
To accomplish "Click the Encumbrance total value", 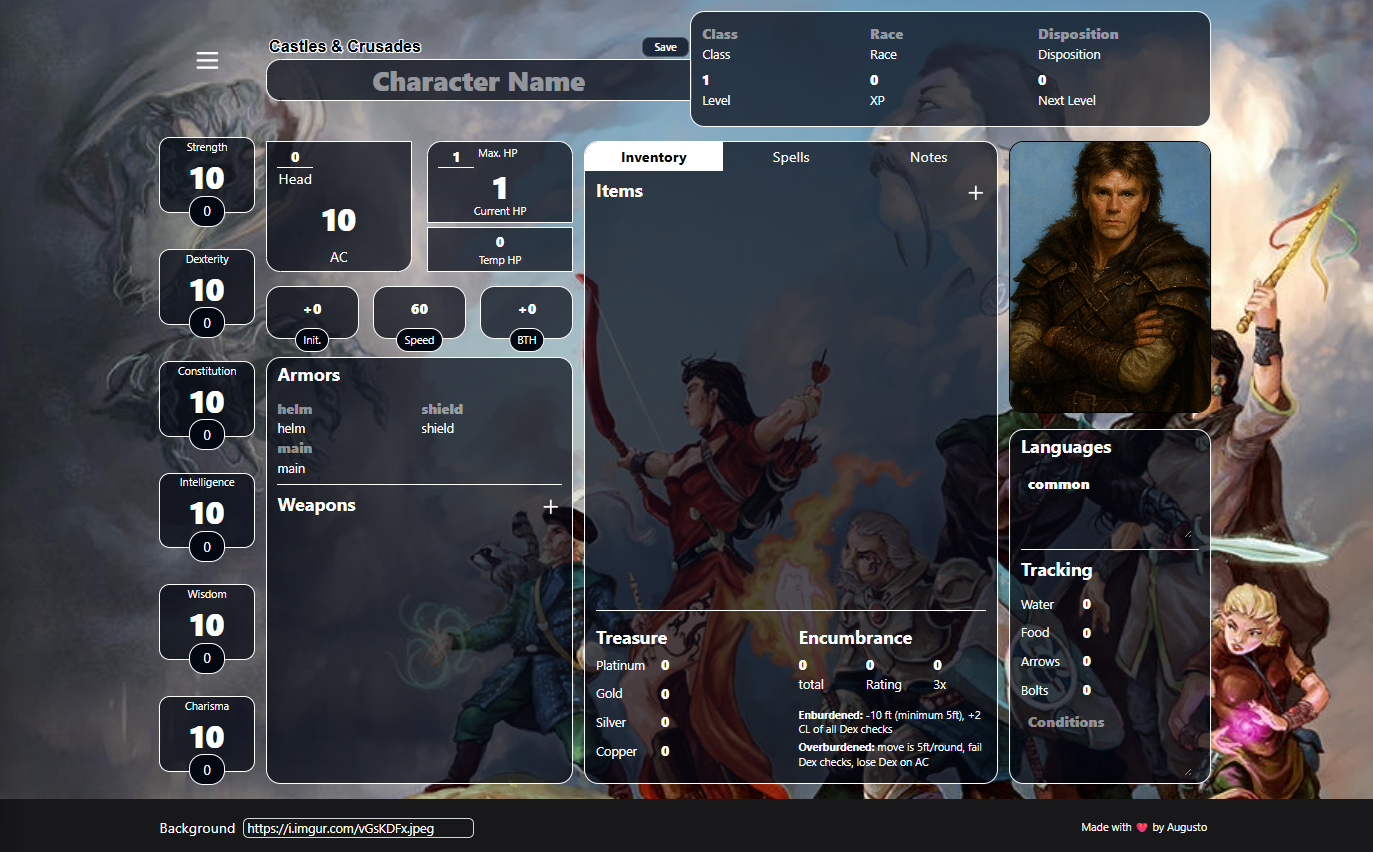I will click(x=803, y=666).
